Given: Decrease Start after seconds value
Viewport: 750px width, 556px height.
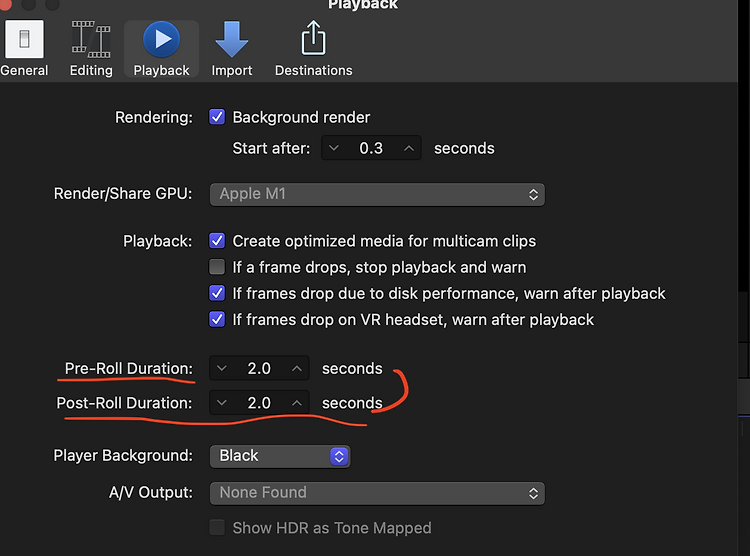Looking at the screenshot, I should (334, 148).
